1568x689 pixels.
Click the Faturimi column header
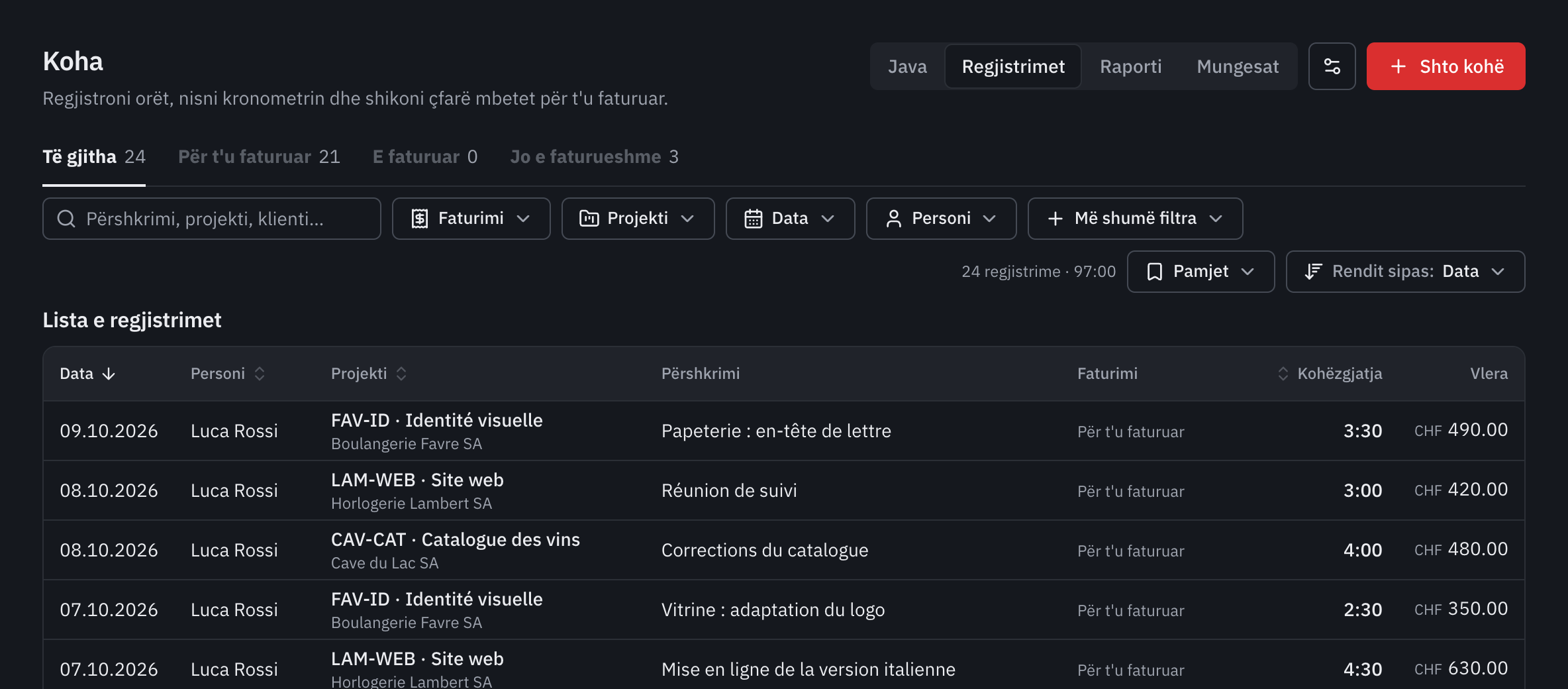click(1107, 374)
